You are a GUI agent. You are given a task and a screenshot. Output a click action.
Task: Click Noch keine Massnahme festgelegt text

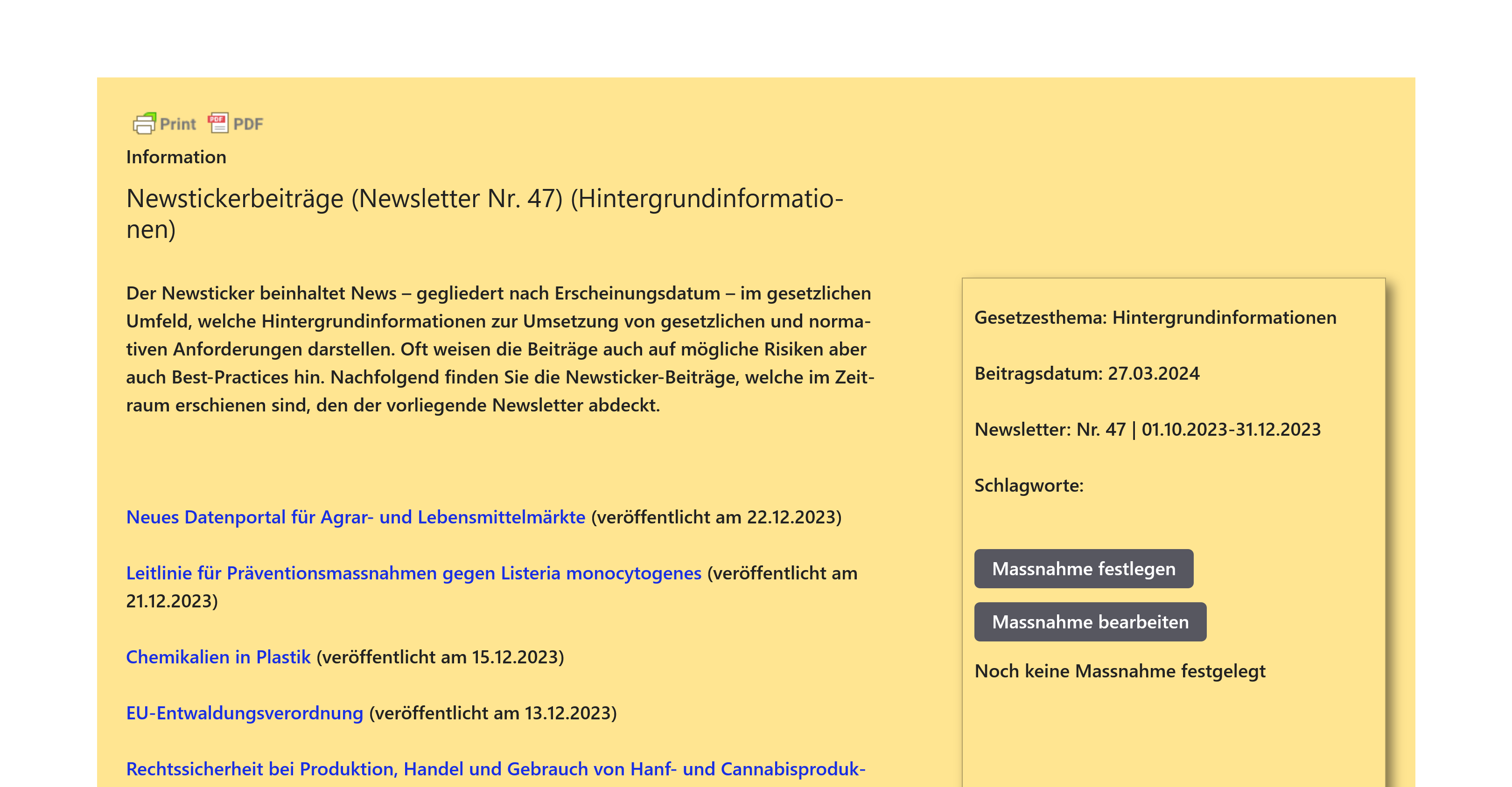1120,671
